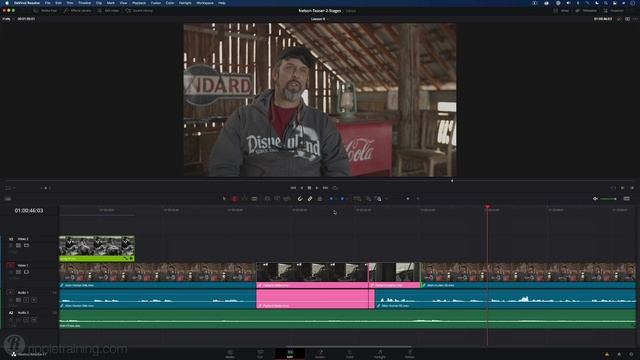Screen dimensions: 640x360
Task: Open the Trim menu
Action: [70, 3]
